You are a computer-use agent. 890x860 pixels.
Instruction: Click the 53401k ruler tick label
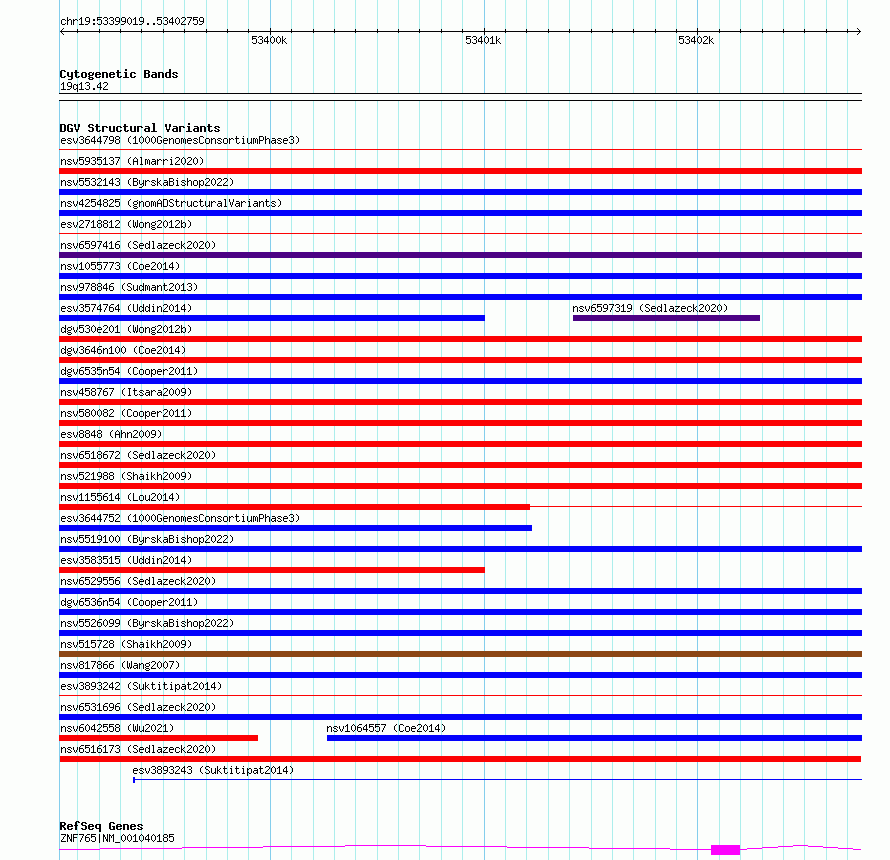click(x=483, y=40)
